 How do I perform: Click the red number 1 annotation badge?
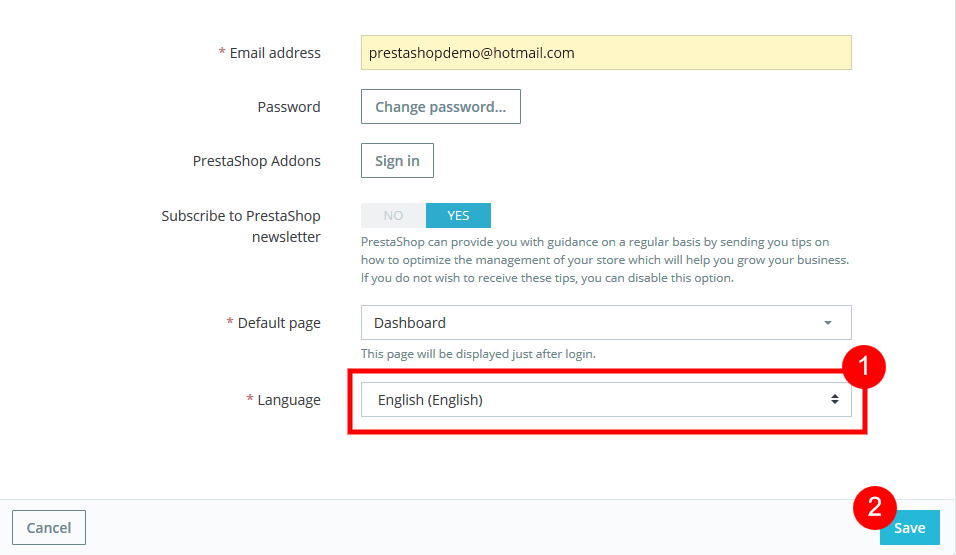(863, 368)
